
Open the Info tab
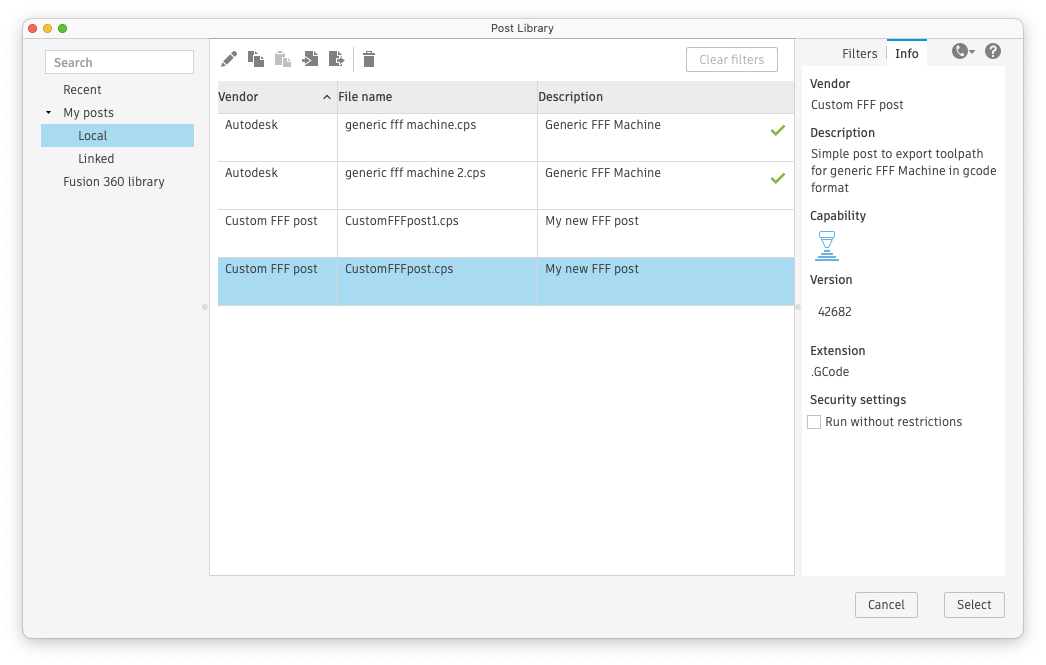906,53
